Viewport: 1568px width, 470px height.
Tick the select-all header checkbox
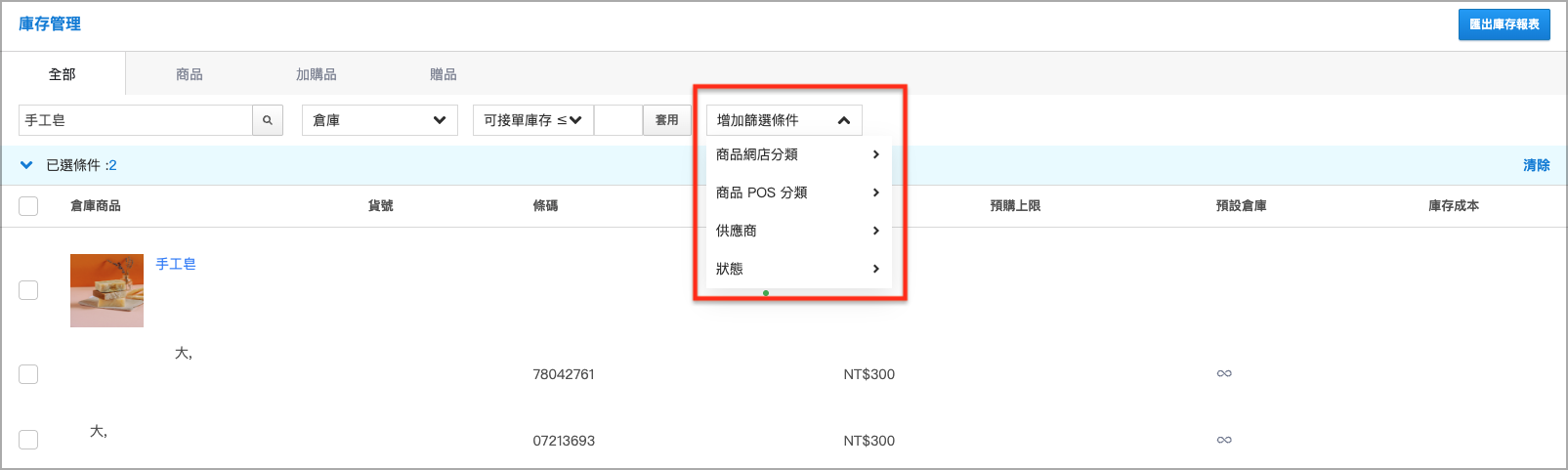28,206
